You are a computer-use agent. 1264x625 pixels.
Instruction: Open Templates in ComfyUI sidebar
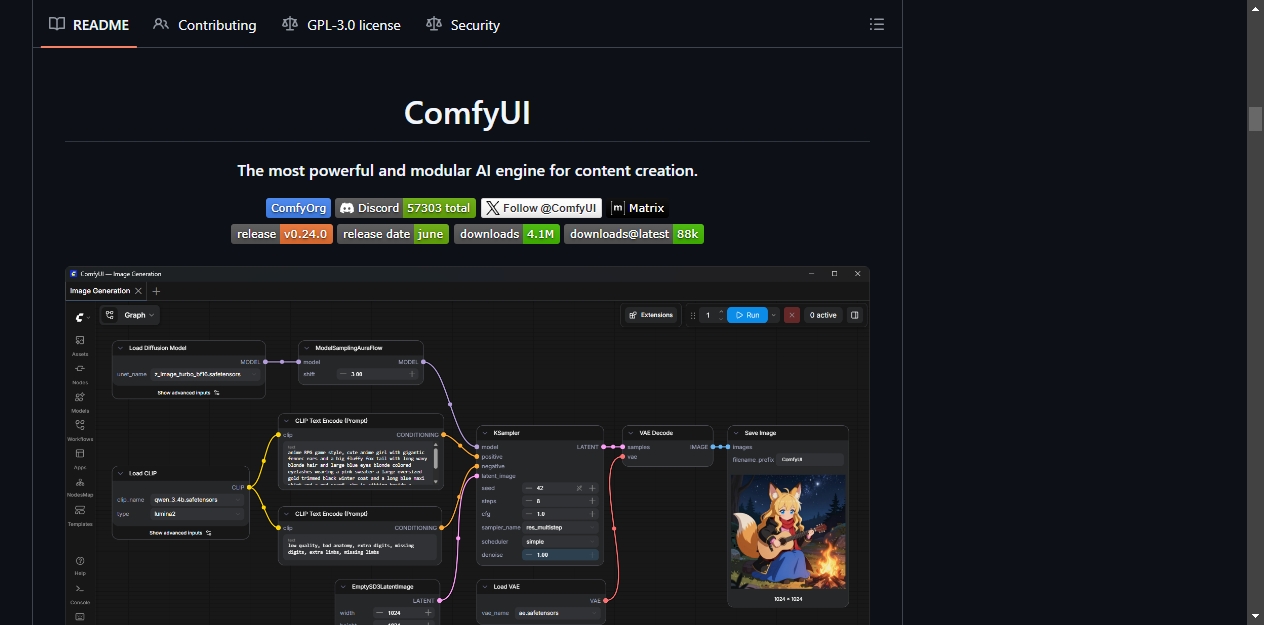[x=80, y=514]
